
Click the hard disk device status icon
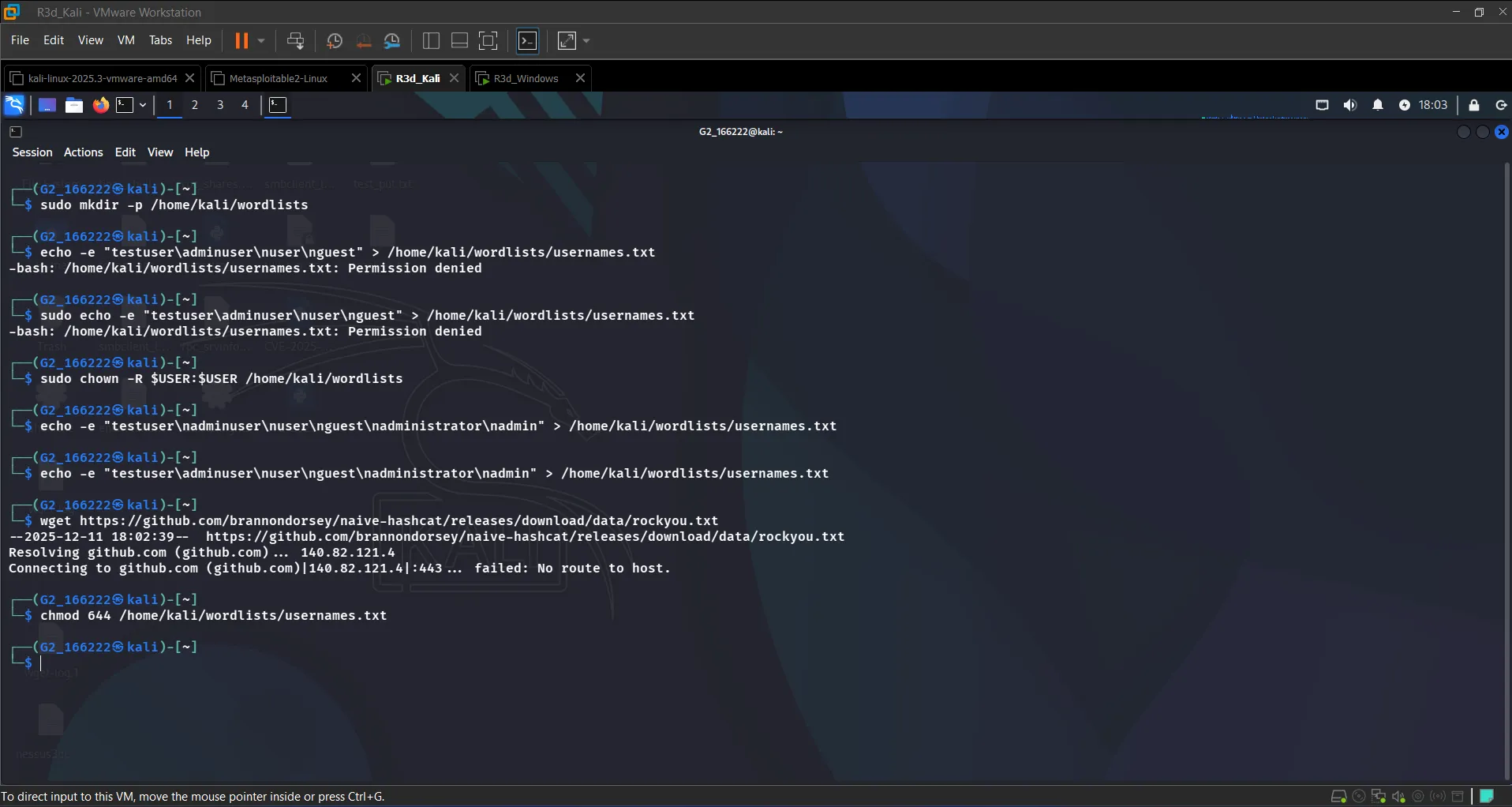[1338, 797]
